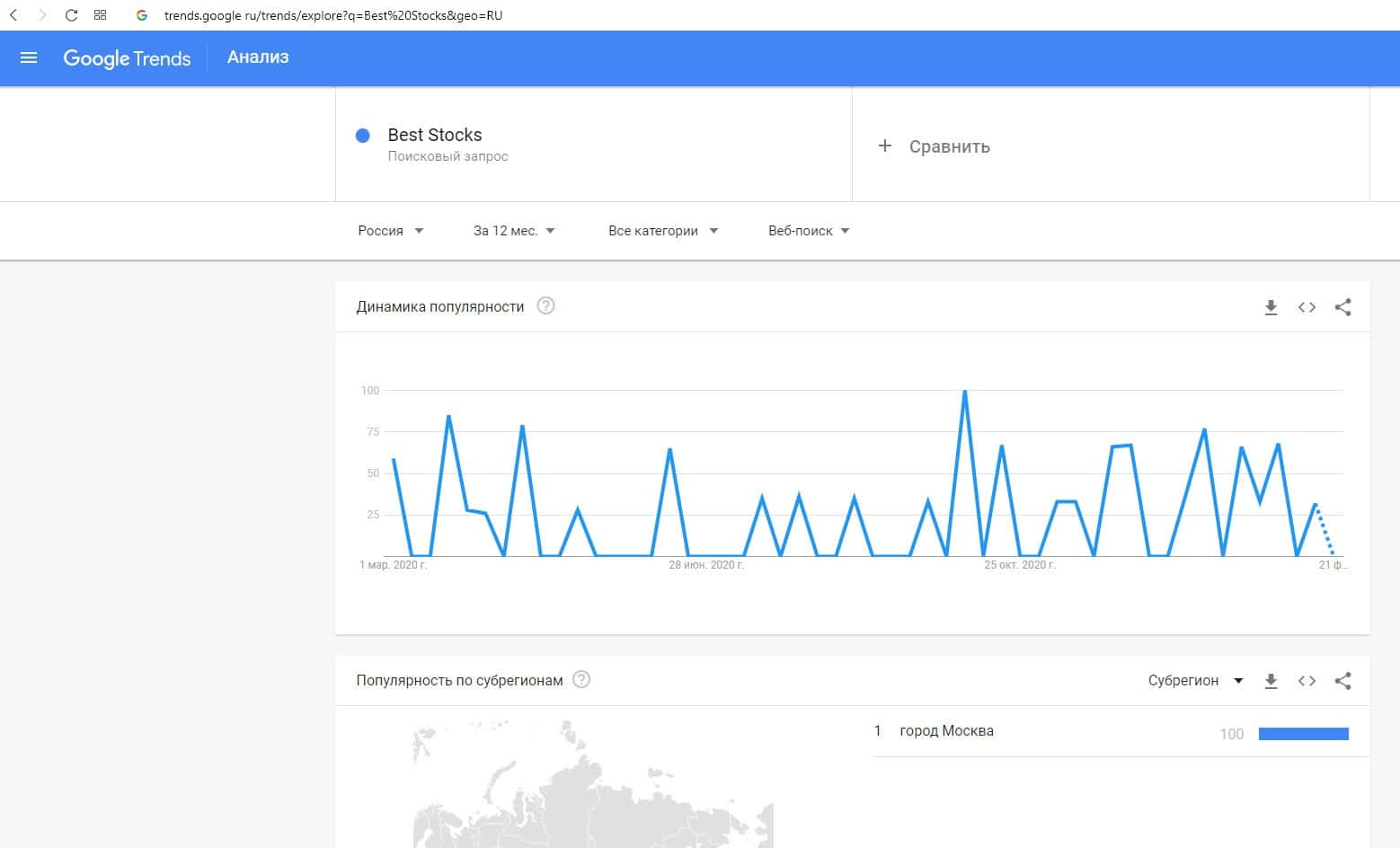Image resolution: width=1400 pixels, height=848 pixels.
Task: Select город Москва in subregion list
Action: pos(946,731)
